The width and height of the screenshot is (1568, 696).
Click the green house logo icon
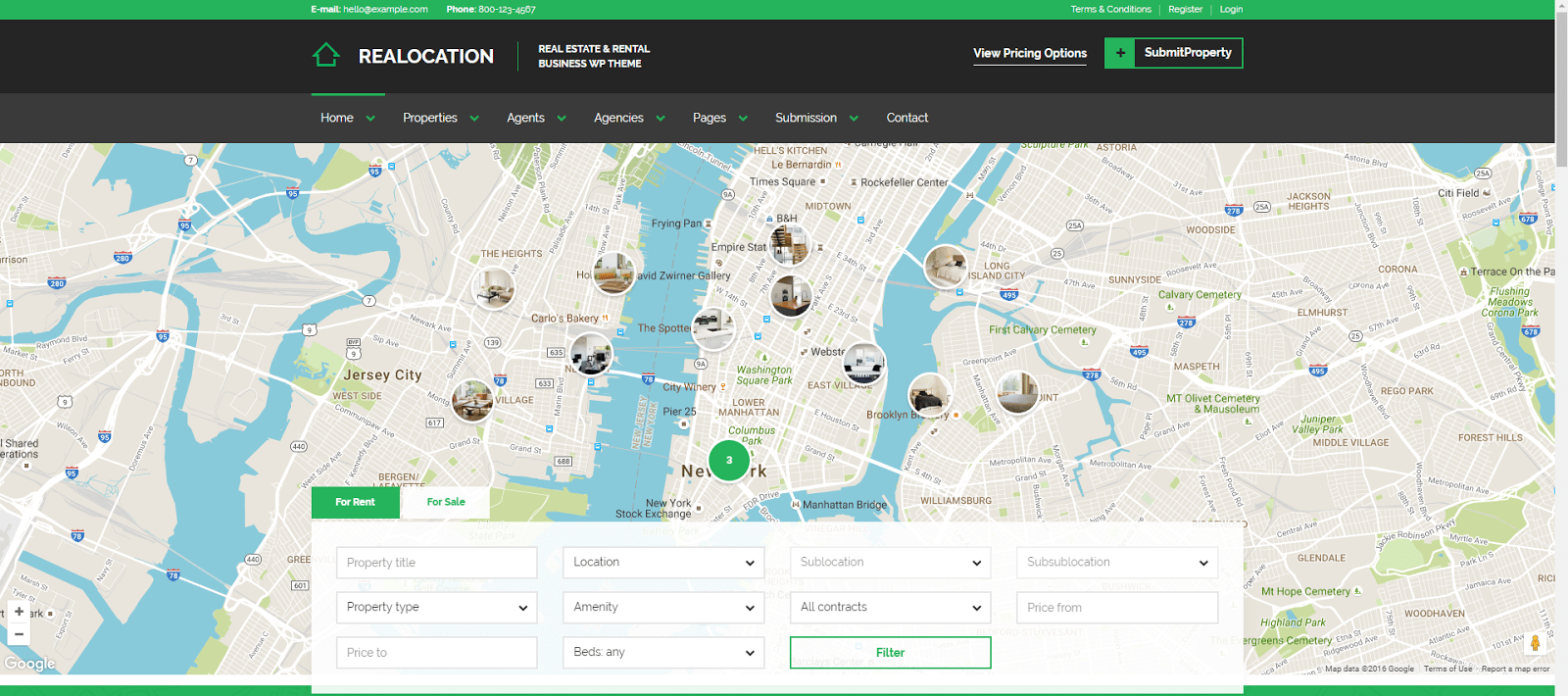[x=326, y=55]
